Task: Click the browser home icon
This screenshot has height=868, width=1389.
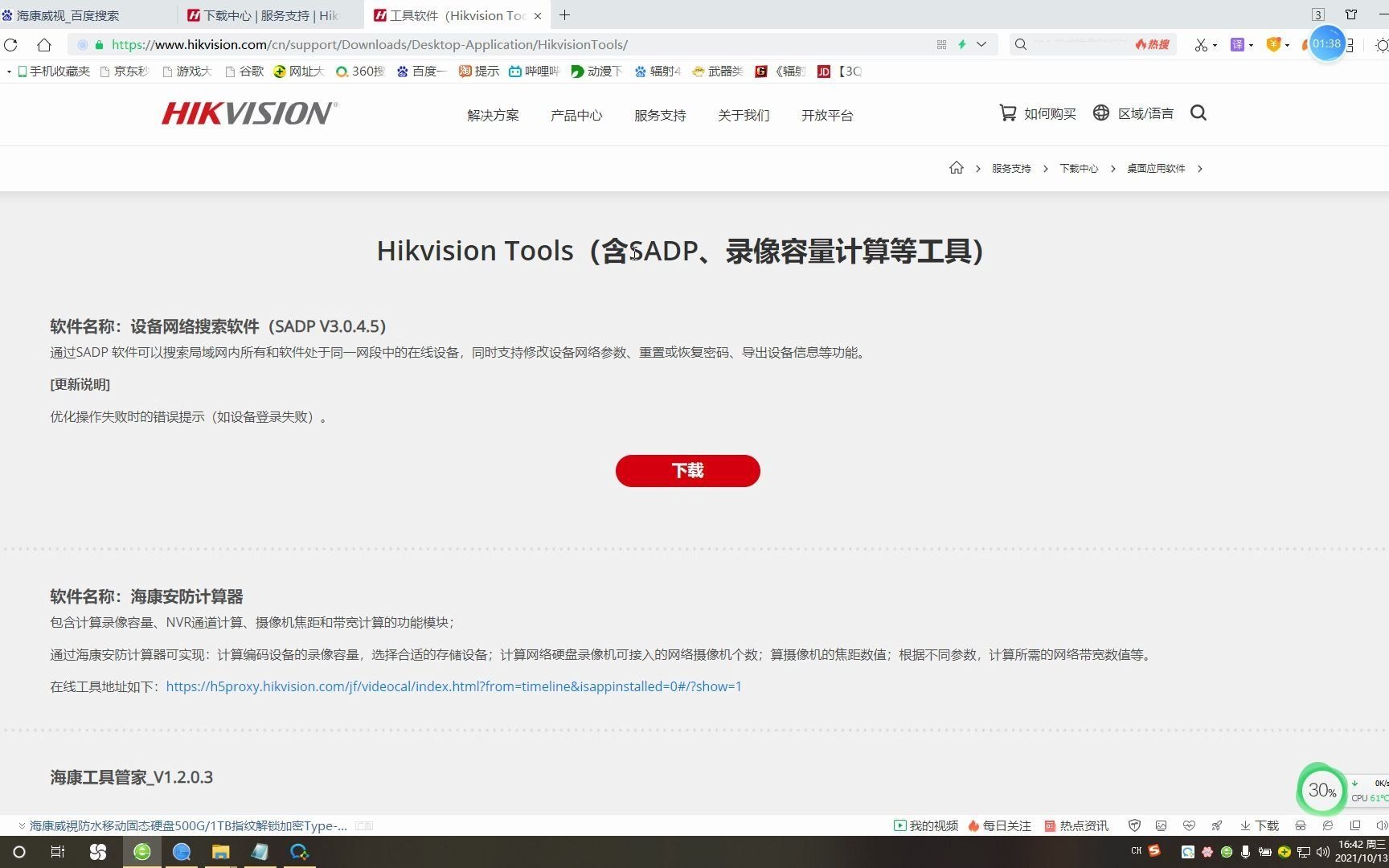Action: (x=45, y=44)
